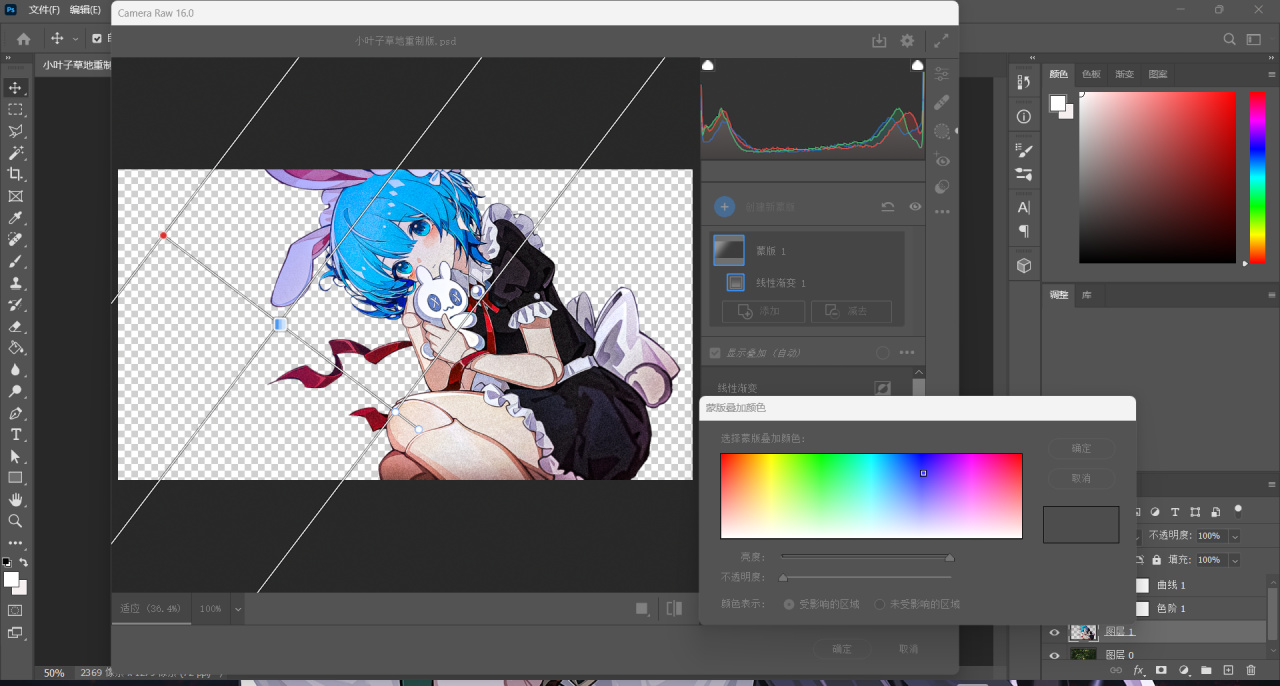Switch to 图案 tab

[1158, 74]
